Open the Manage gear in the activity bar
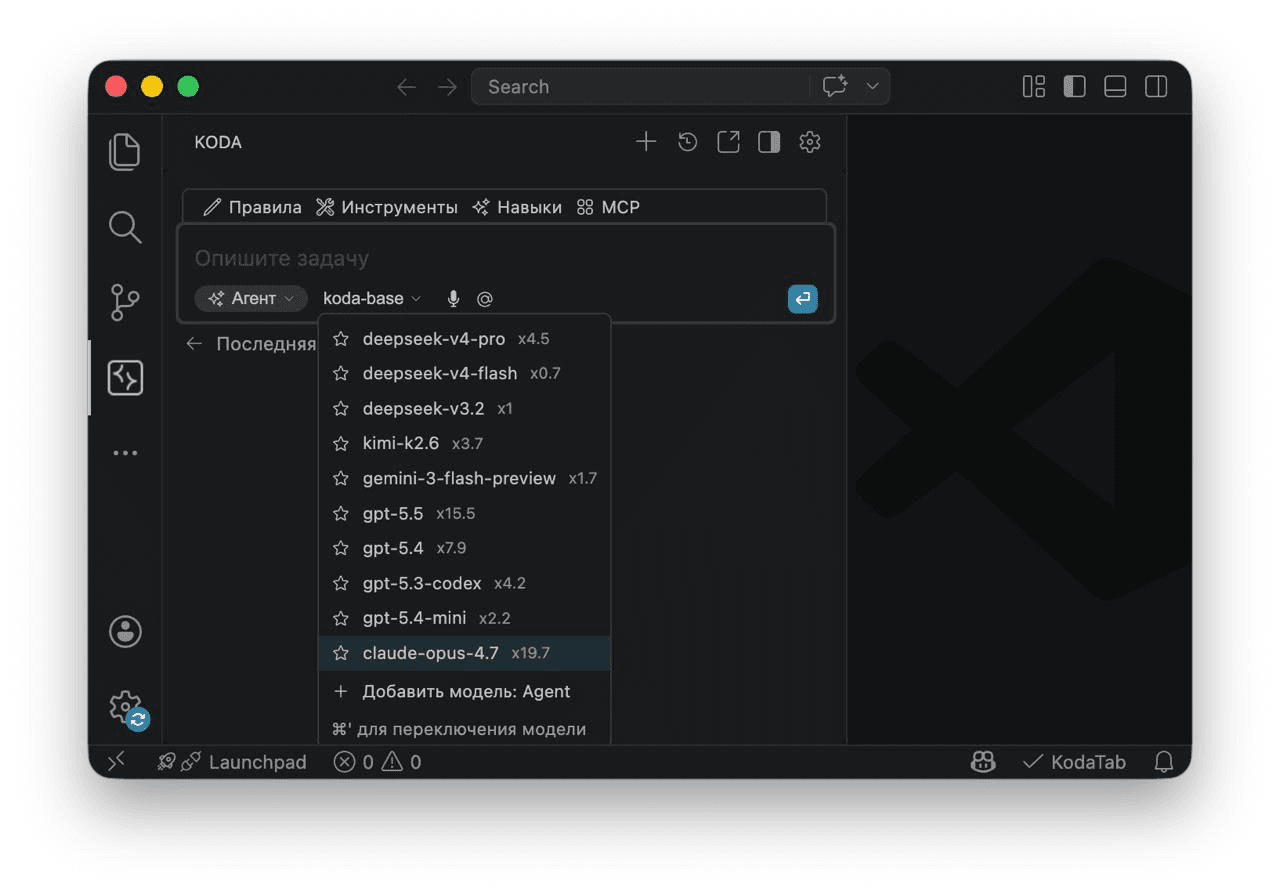 125,707
